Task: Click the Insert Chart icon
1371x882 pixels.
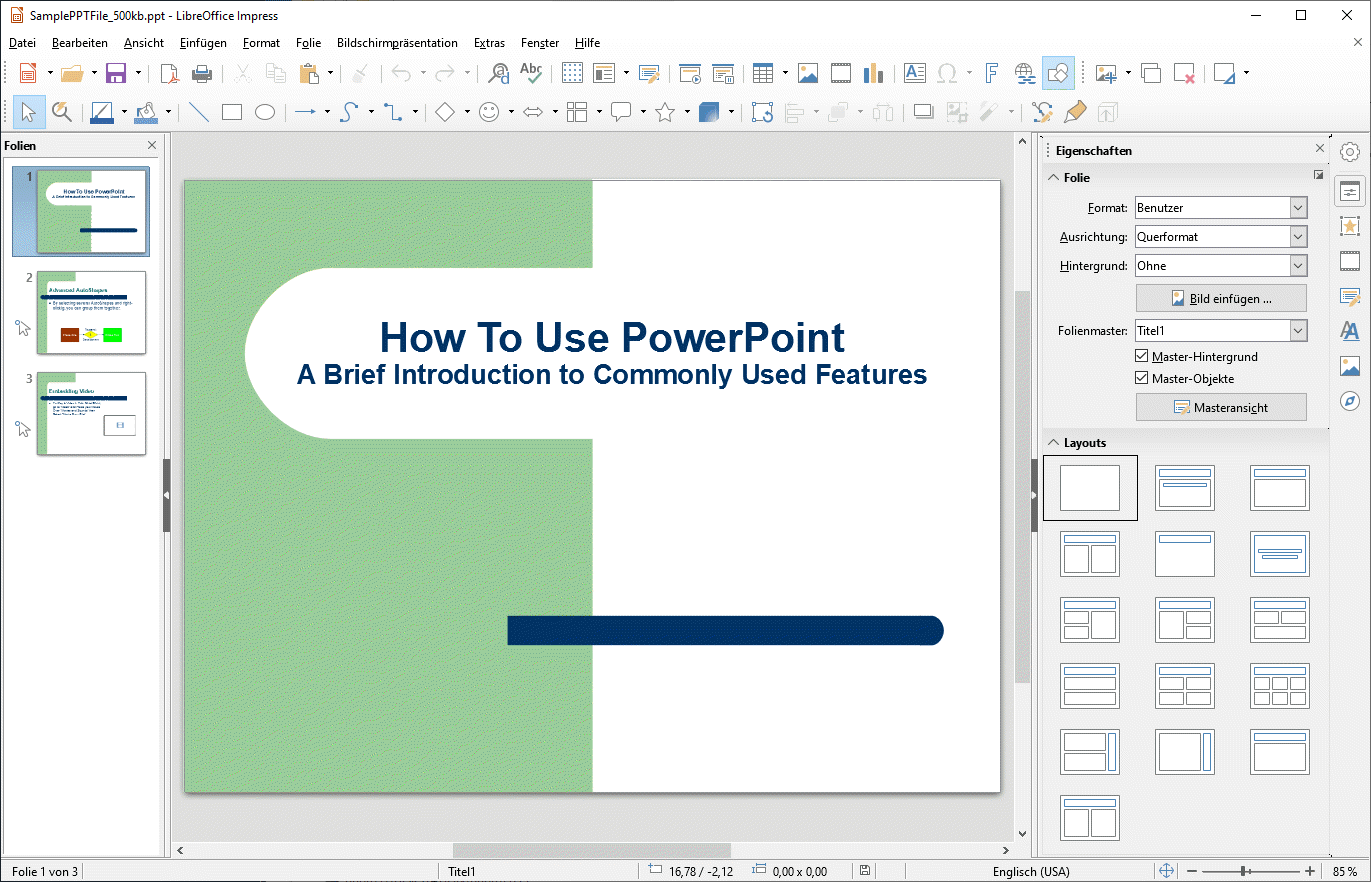Action: click(x=873, y=73)
